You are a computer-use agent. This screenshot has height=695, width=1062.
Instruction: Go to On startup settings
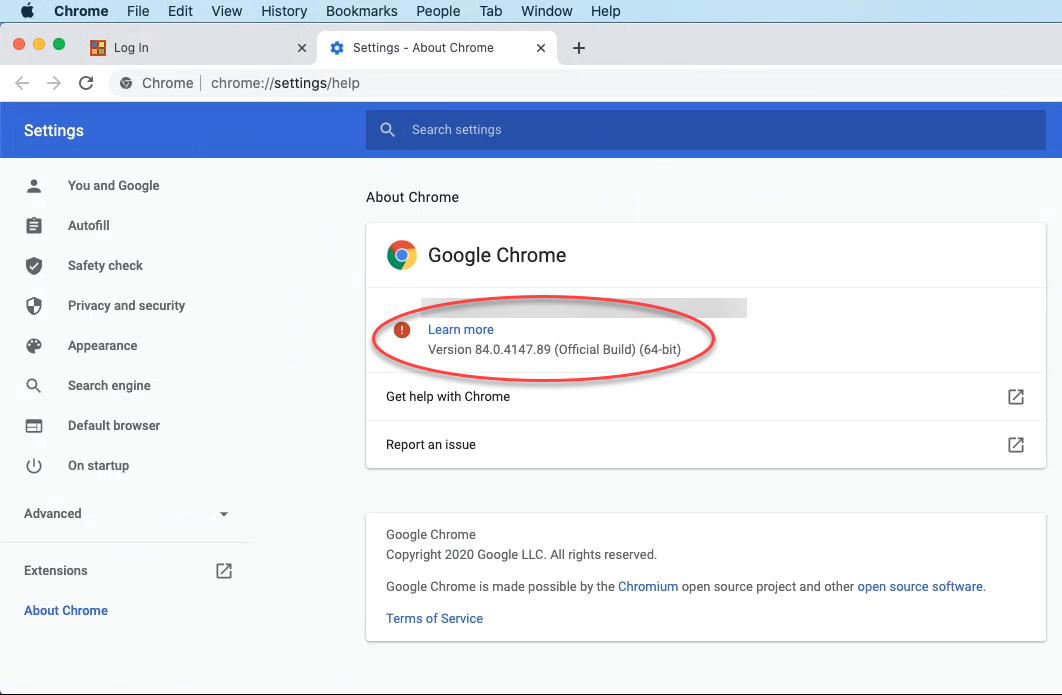click(x=98, y=465)
